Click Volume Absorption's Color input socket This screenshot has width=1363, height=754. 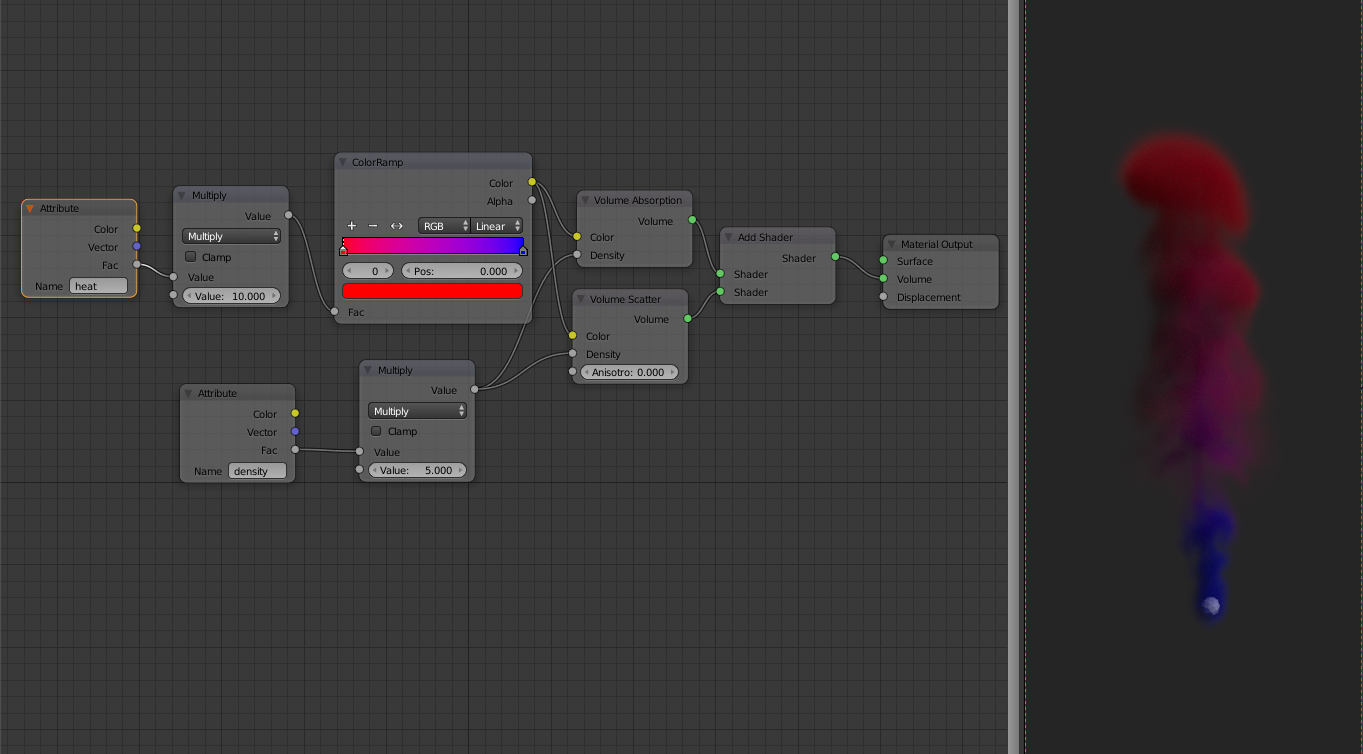[x=577, y=237]
